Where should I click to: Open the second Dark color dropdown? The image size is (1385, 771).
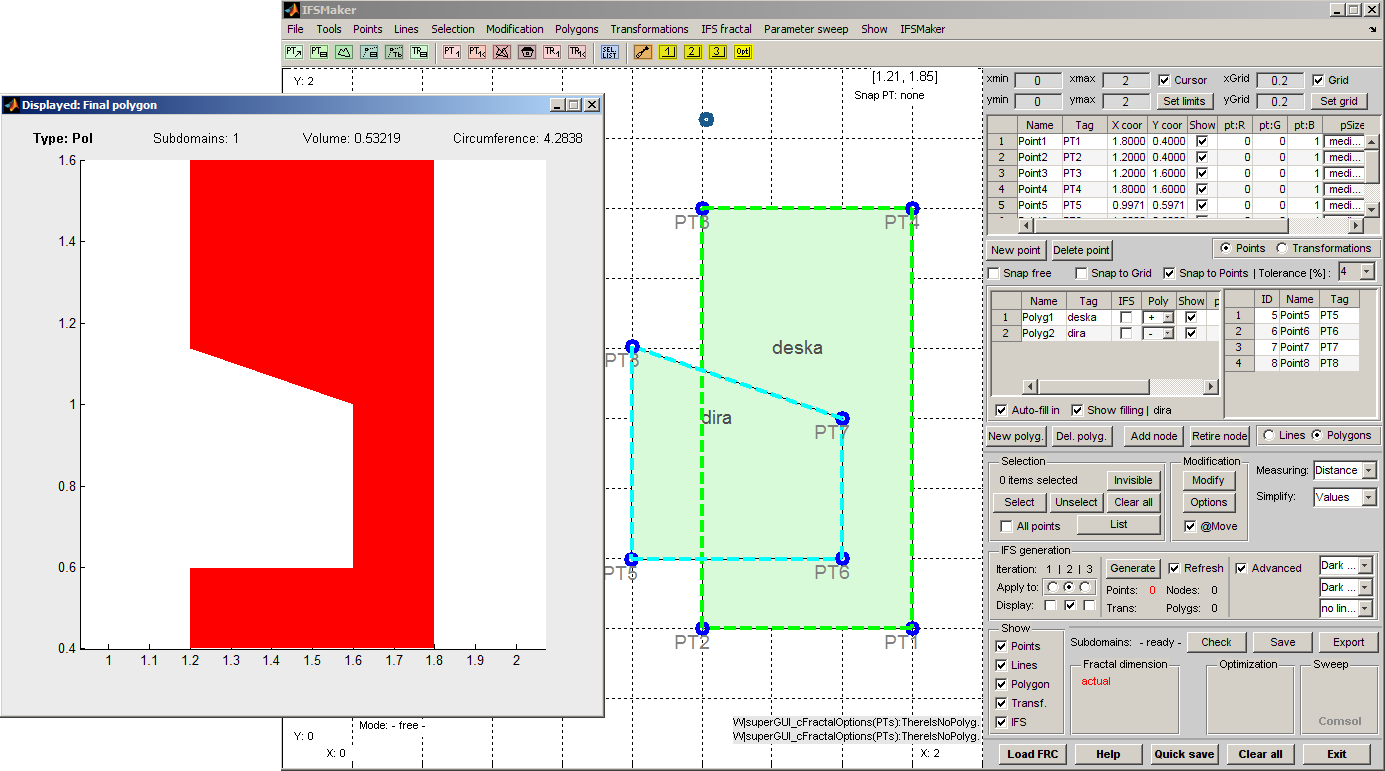click(1346, 587)
